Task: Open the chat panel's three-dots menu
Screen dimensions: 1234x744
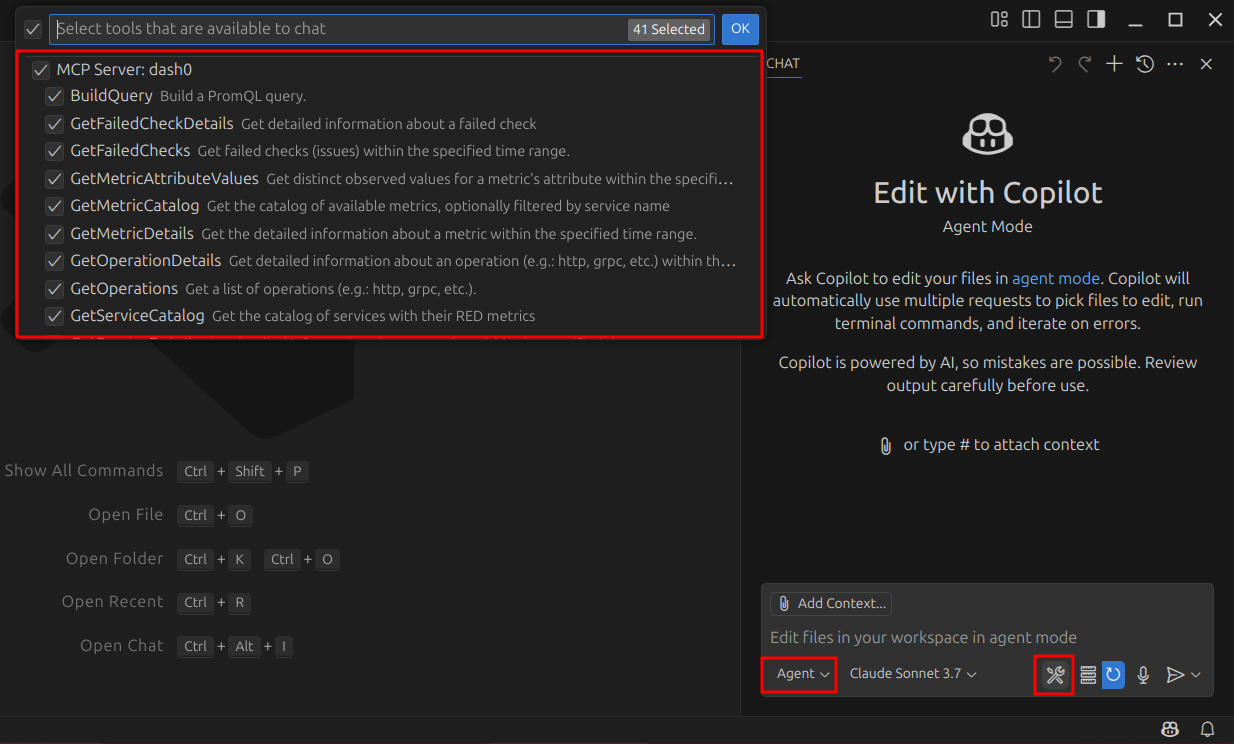Action: coord(1175,64)
